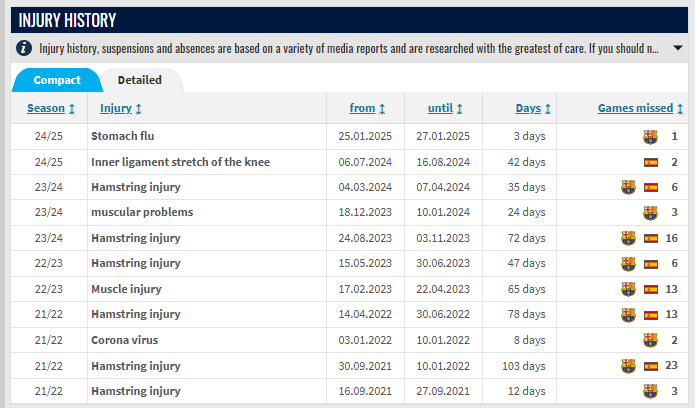Viewport: 695px width, 408px height.
Task: Click the muscular problems injury name
Action: 142,212
